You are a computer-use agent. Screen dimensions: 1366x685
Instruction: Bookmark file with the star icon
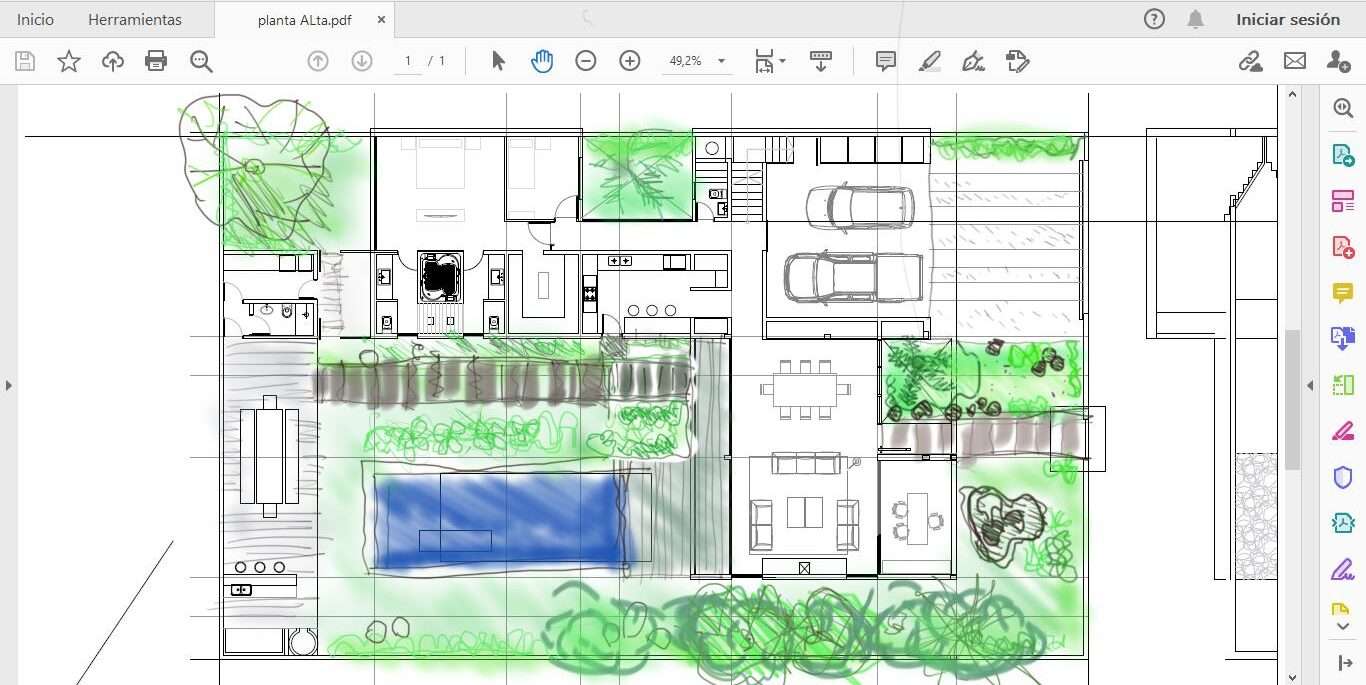point(69,61)
